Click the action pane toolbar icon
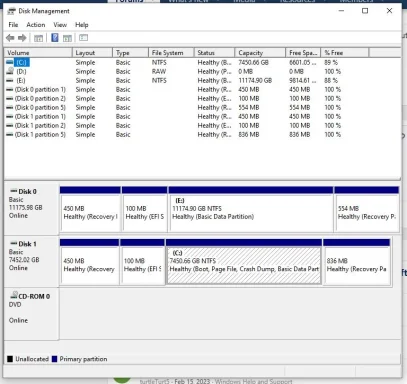 click(68, 38)
